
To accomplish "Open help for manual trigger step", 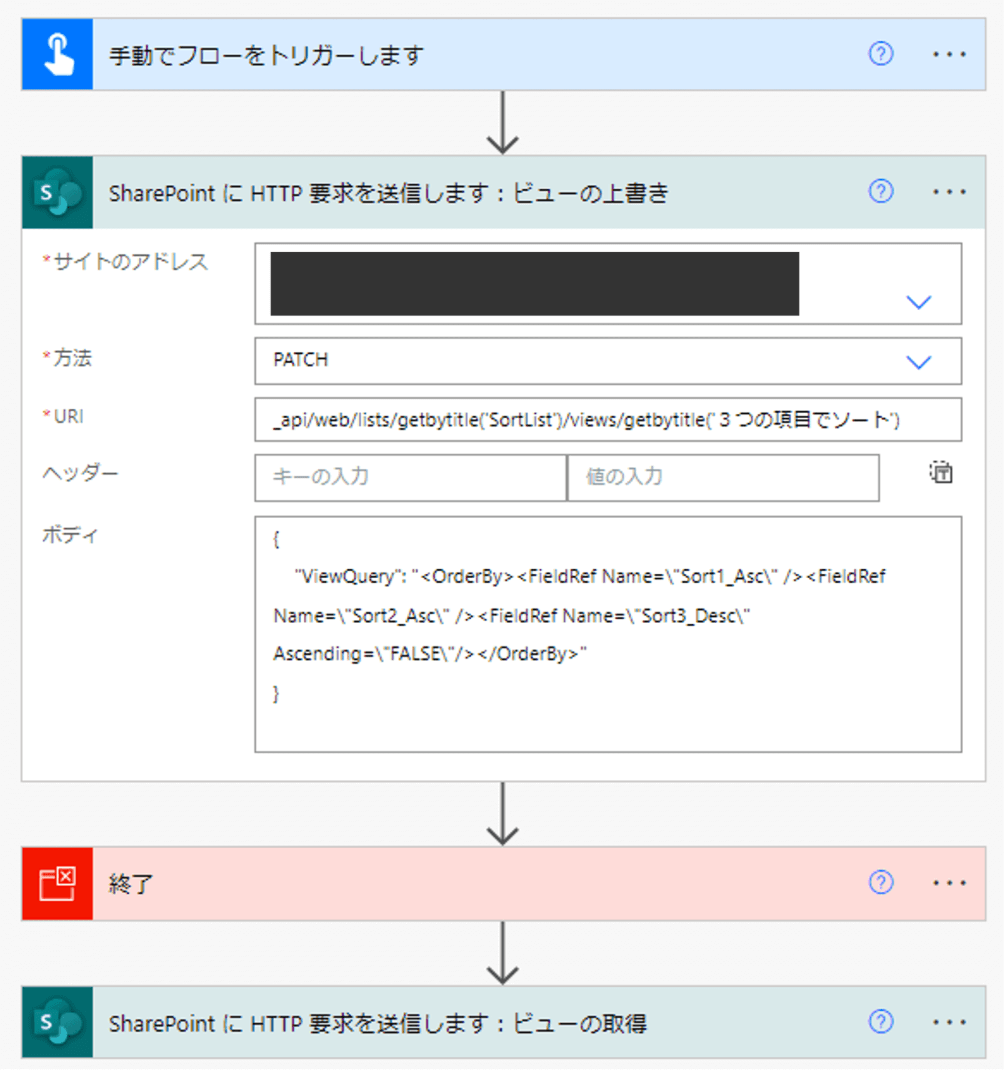I will click(880, 54).
